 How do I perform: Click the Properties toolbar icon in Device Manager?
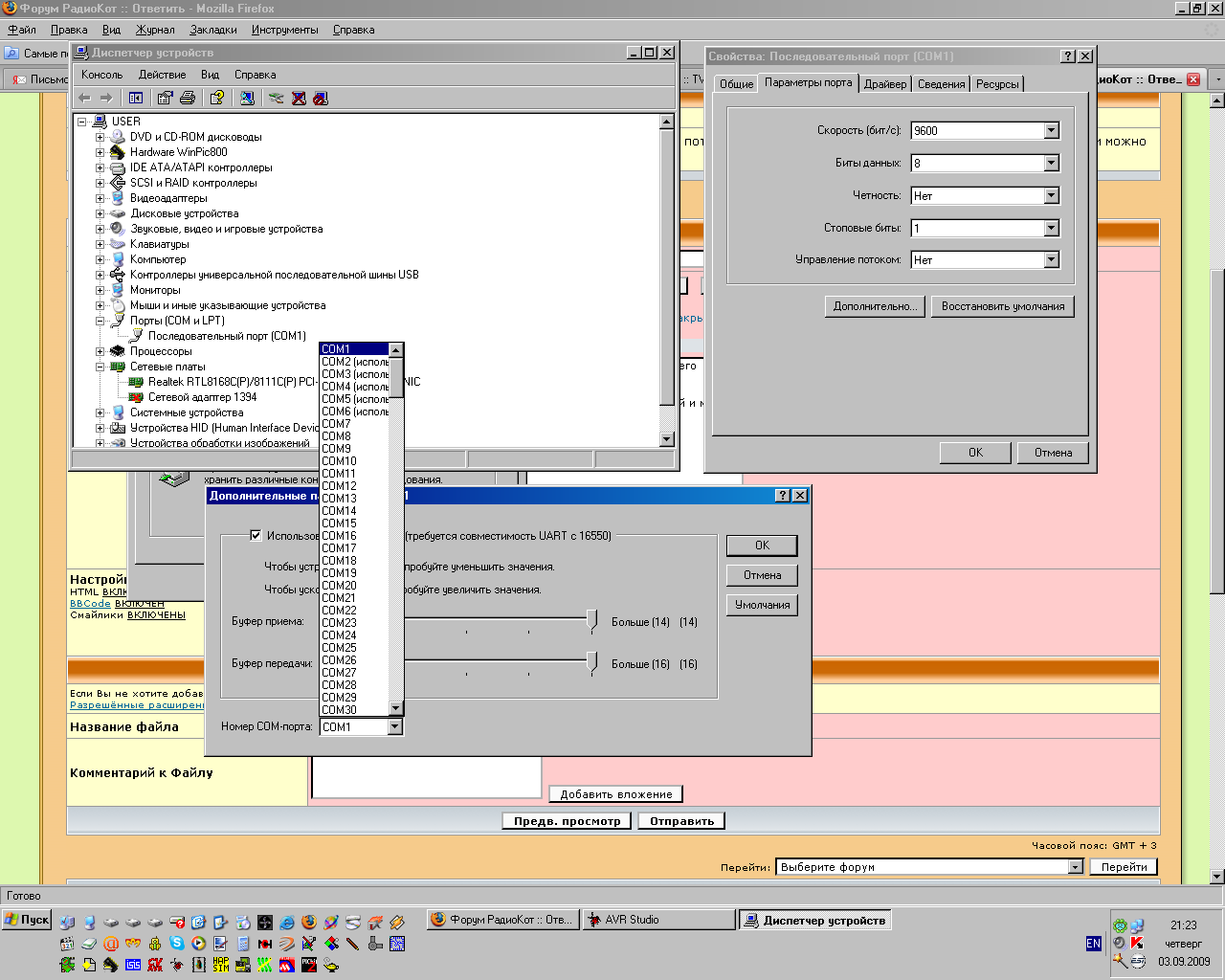165,98
